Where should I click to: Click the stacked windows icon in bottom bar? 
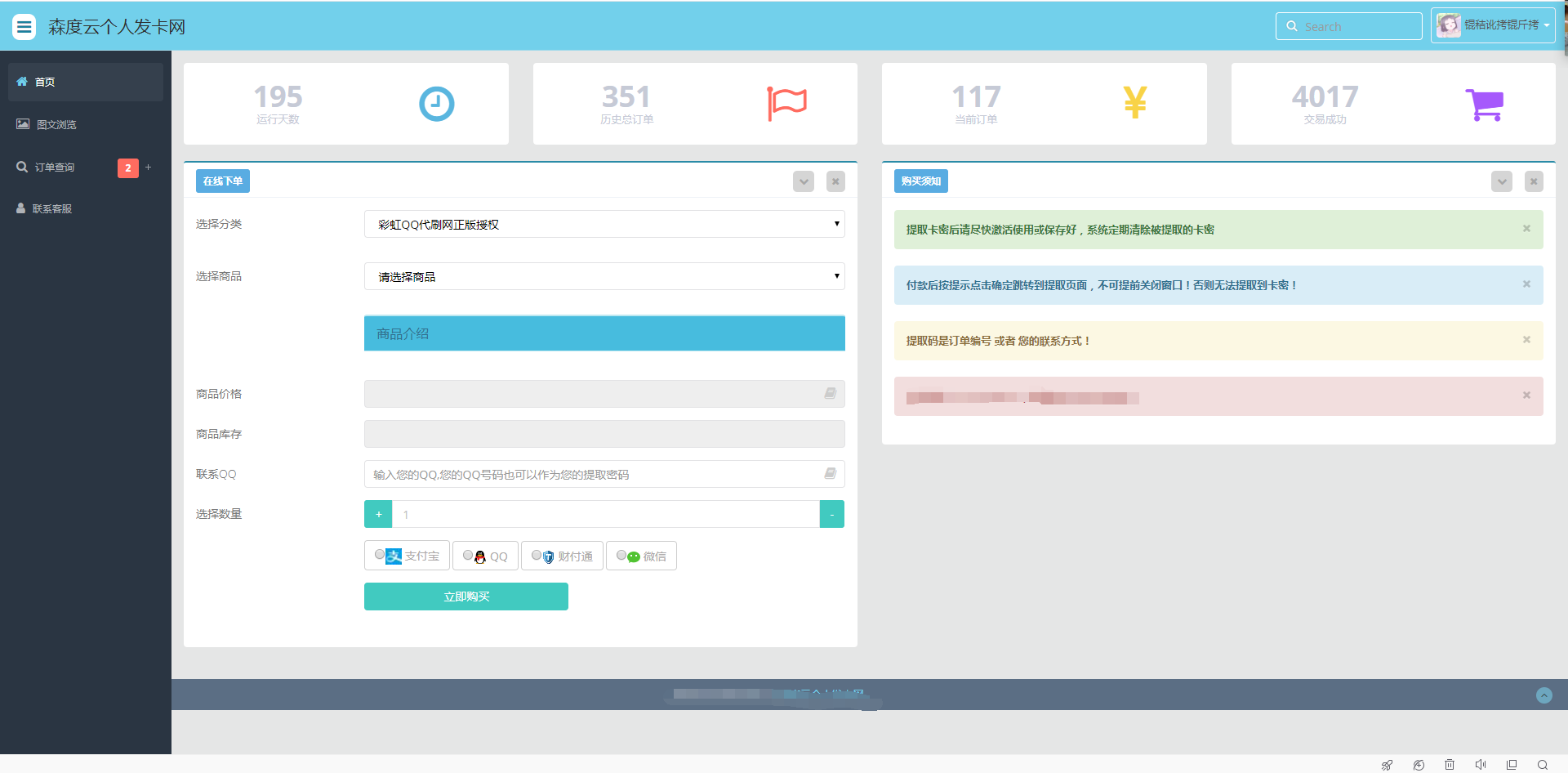tap(1512, 765)
